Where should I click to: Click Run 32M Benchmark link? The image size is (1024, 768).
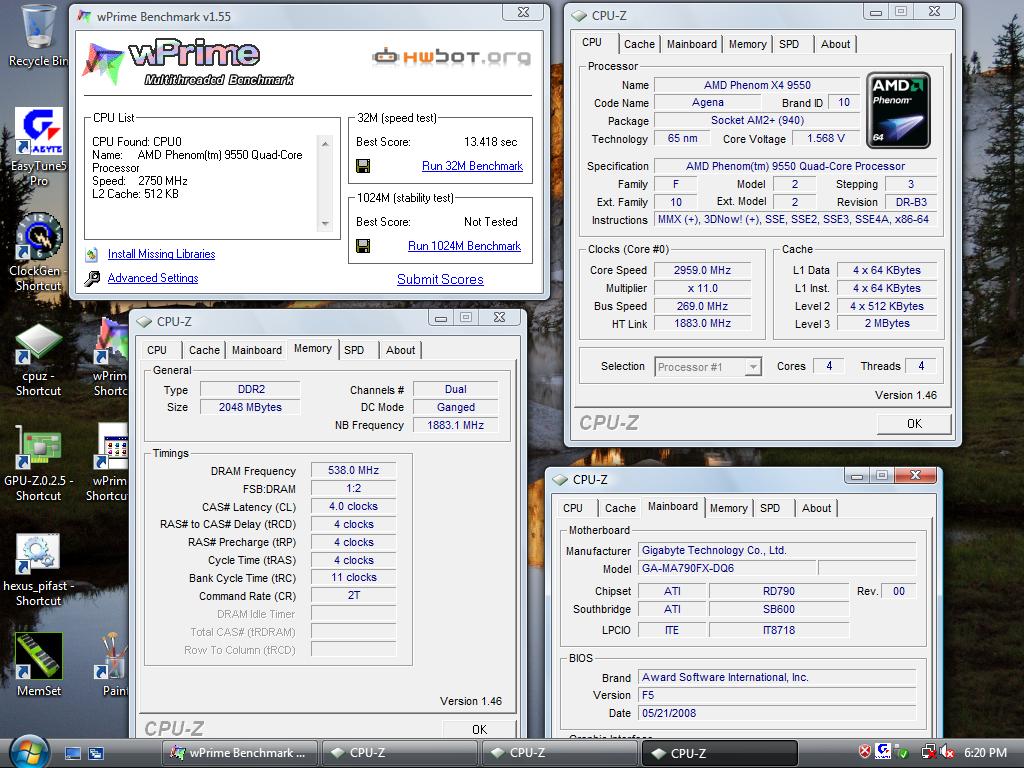tap(472, 166)
